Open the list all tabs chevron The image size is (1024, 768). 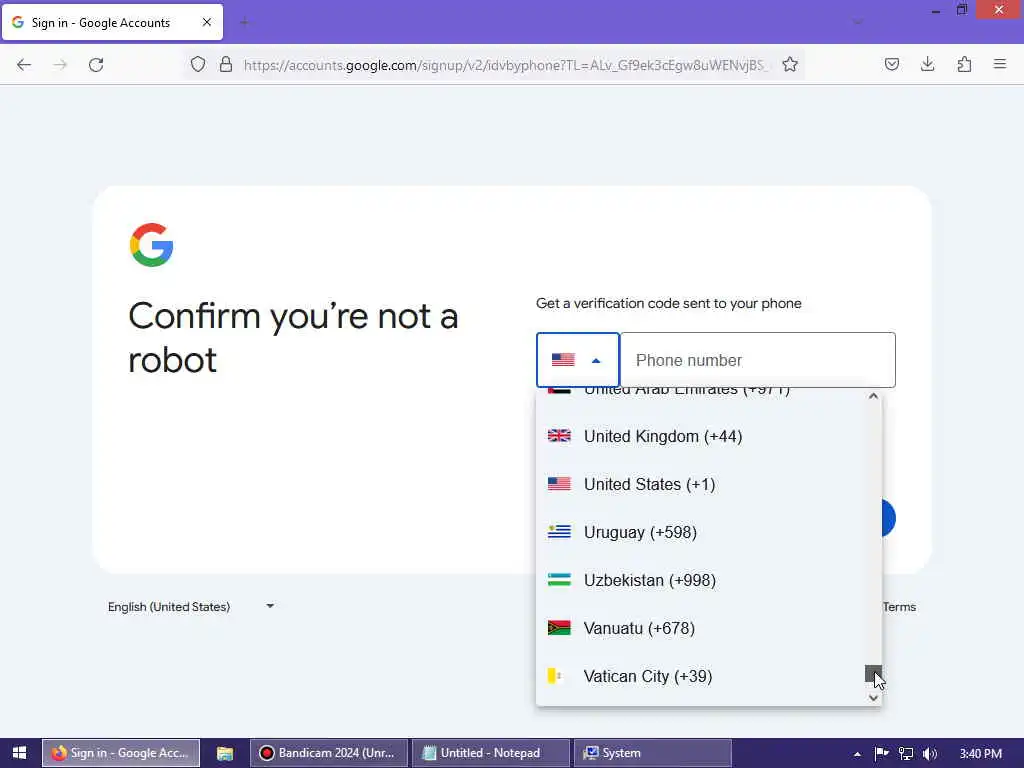pyautogui.click(x=857, y=22)
